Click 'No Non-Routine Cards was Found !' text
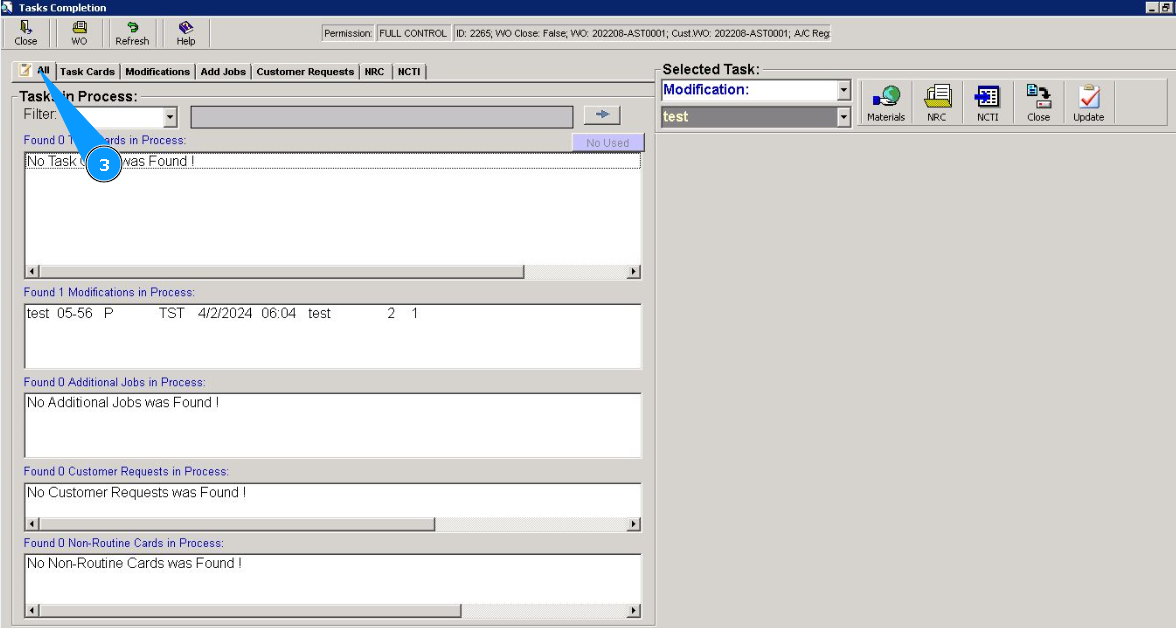This screenshot has height=629, width=1176. pos(134,563)
